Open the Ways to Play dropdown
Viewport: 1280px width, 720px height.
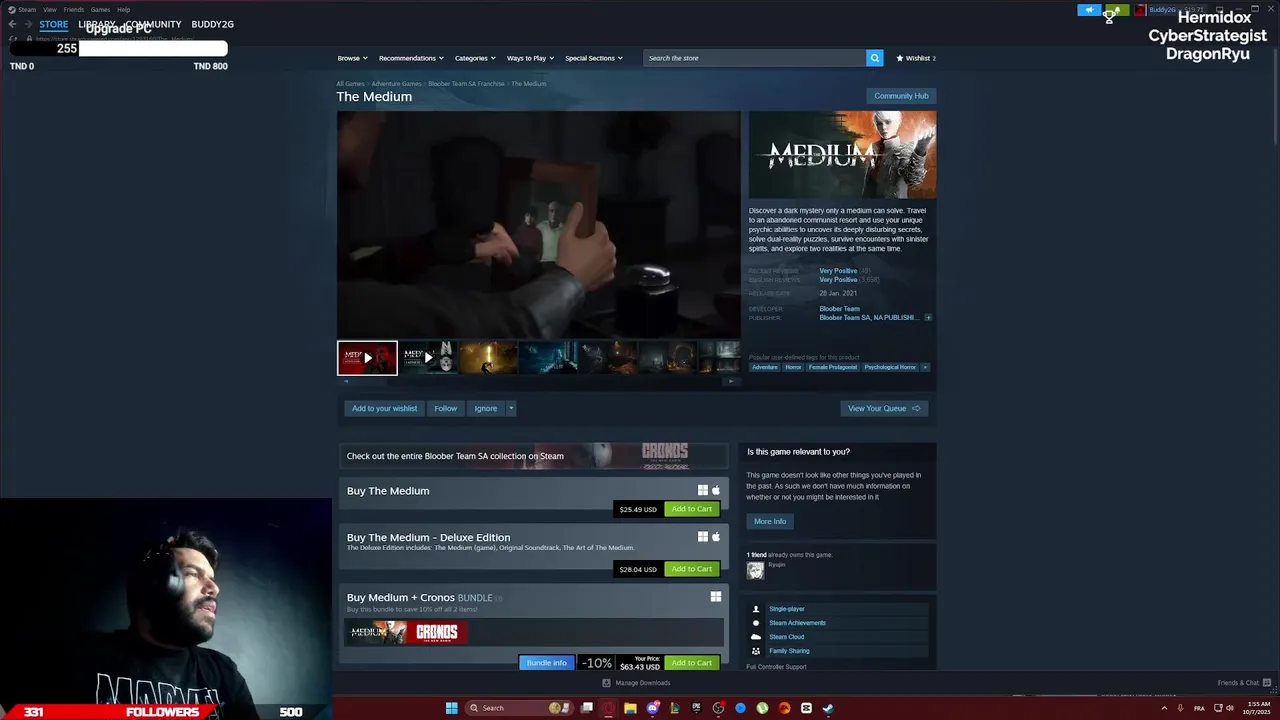click(530, 58)
